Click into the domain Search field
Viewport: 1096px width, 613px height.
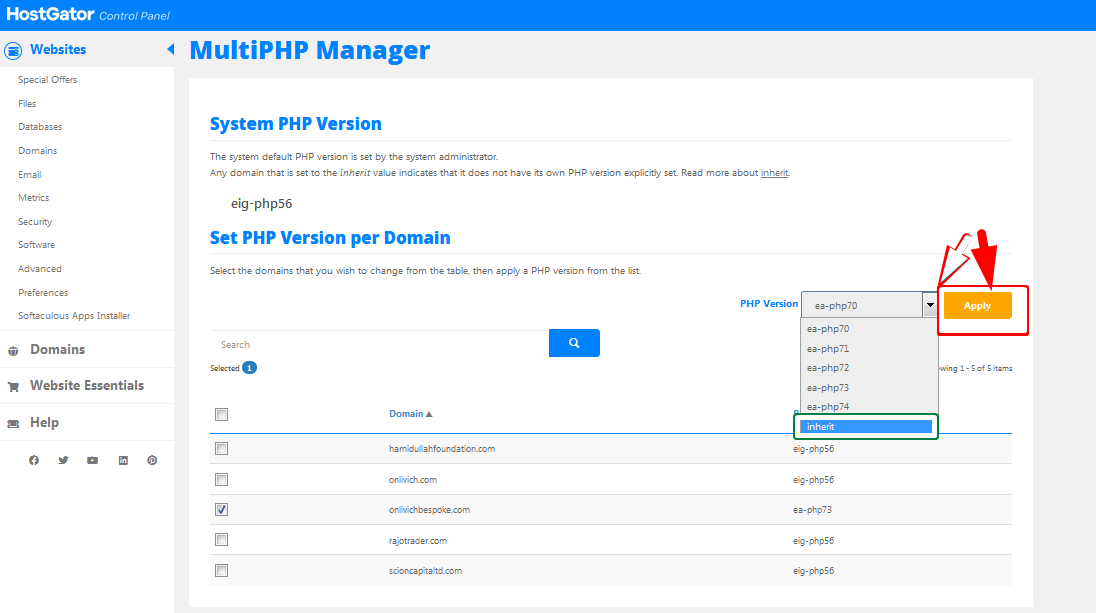[x=380, y=344]
